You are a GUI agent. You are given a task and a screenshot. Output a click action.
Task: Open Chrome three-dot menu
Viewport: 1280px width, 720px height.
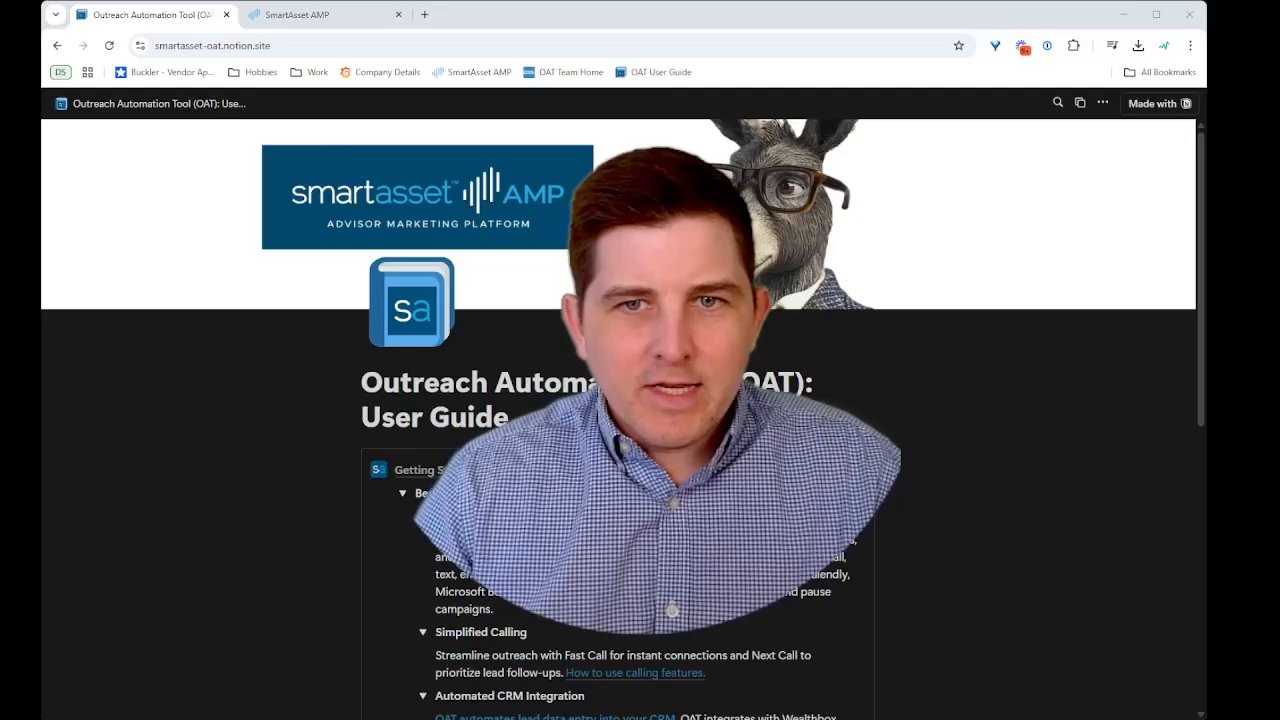click(1190, 45)
